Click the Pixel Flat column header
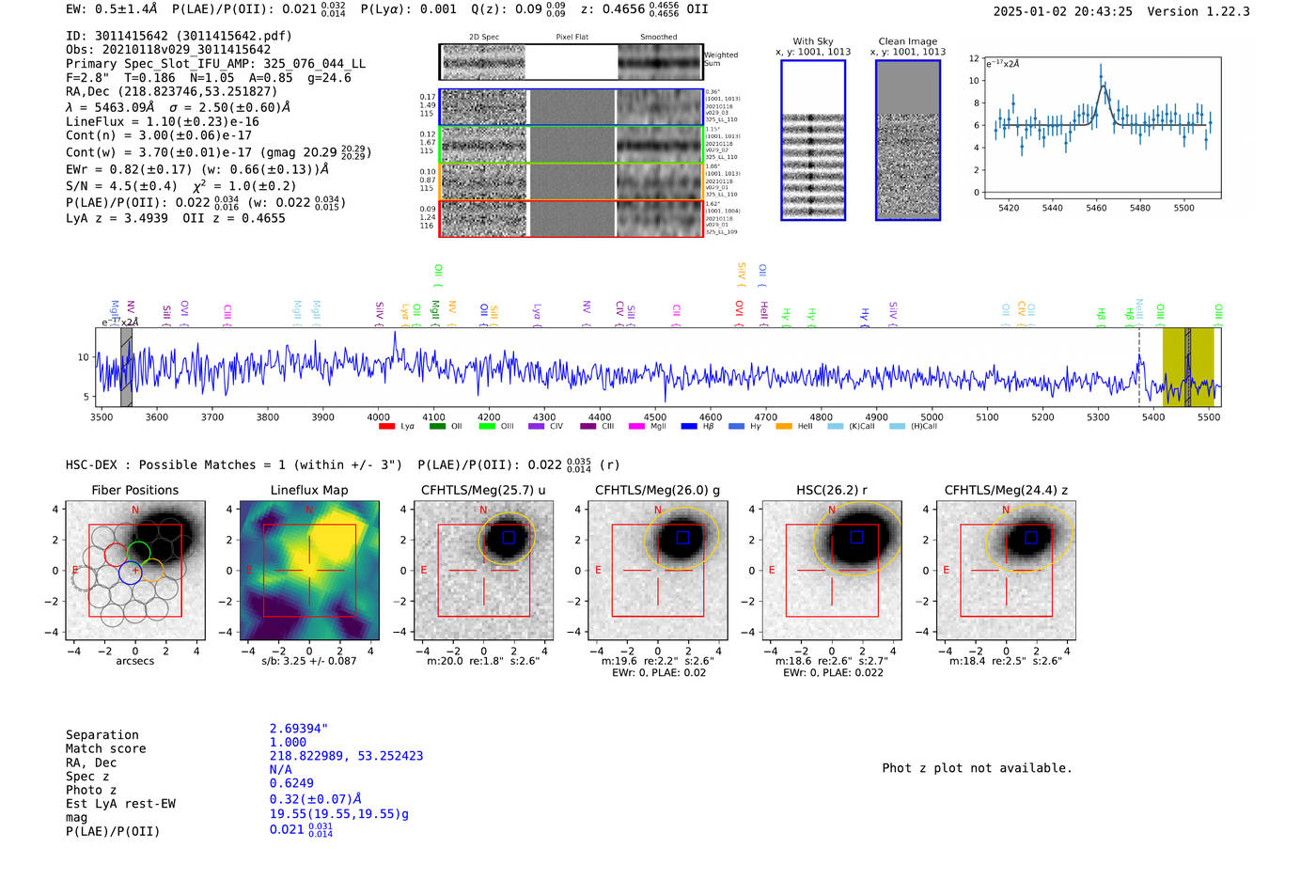The width and height of the screenshot is (1316, 896). pos(572,37)
